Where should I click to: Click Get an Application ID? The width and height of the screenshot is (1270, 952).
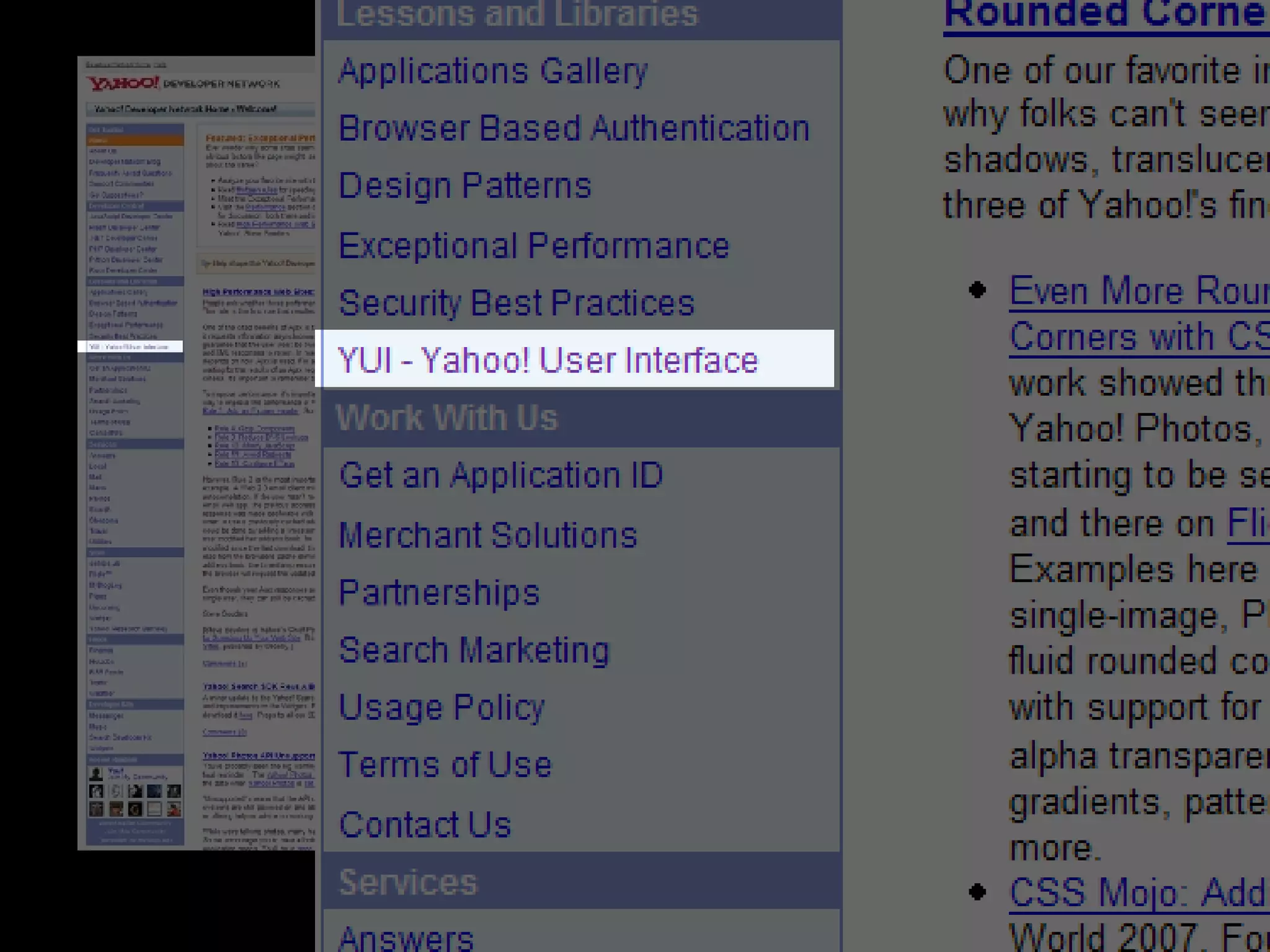[x=501, y=475]
